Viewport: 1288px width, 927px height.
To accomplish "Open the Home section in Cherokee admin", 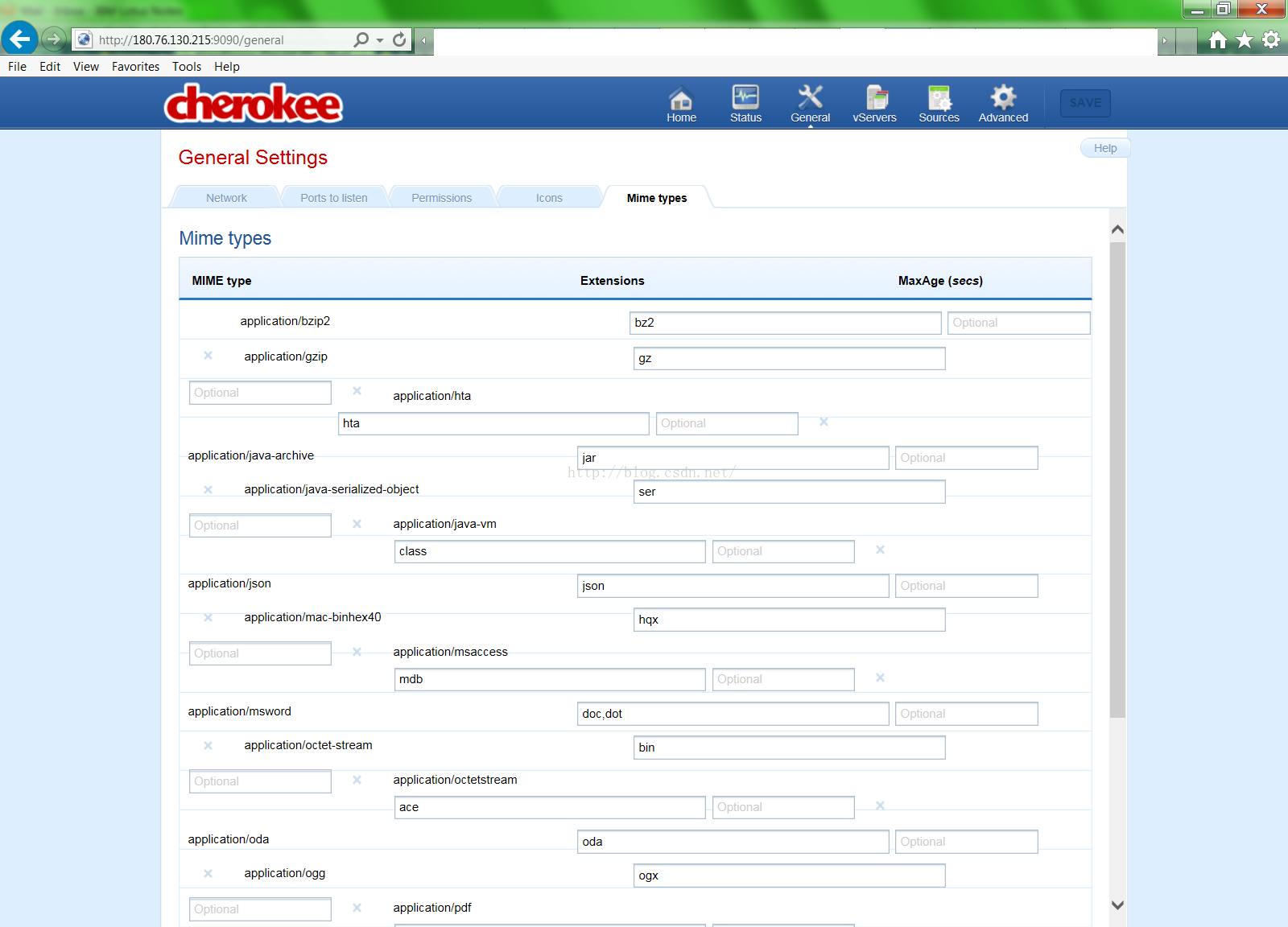I will [681, 105].
